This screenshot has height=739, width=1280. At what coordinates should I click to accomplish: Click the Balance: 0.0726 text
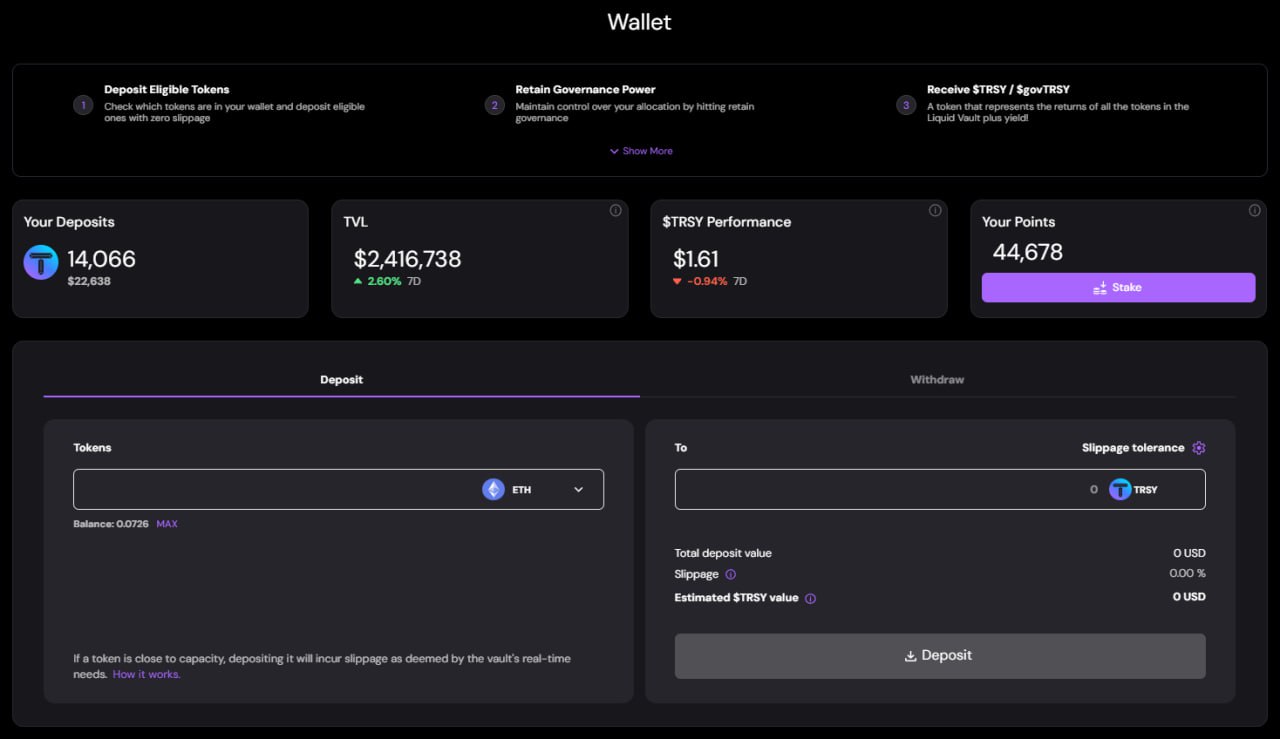tap(110, 524)
